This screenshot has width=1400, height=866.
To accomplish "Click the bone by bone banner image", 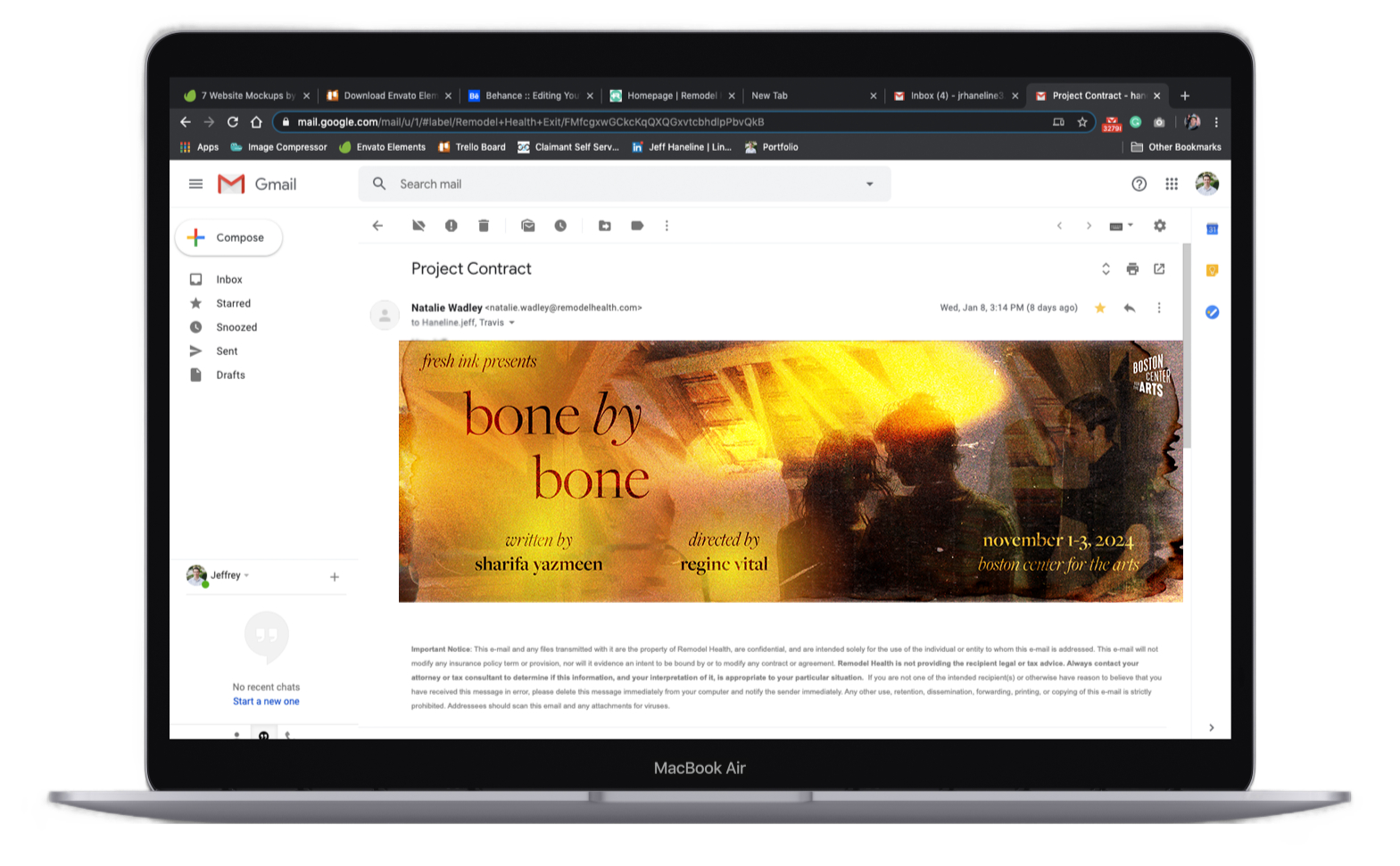I will pos(791,471).
